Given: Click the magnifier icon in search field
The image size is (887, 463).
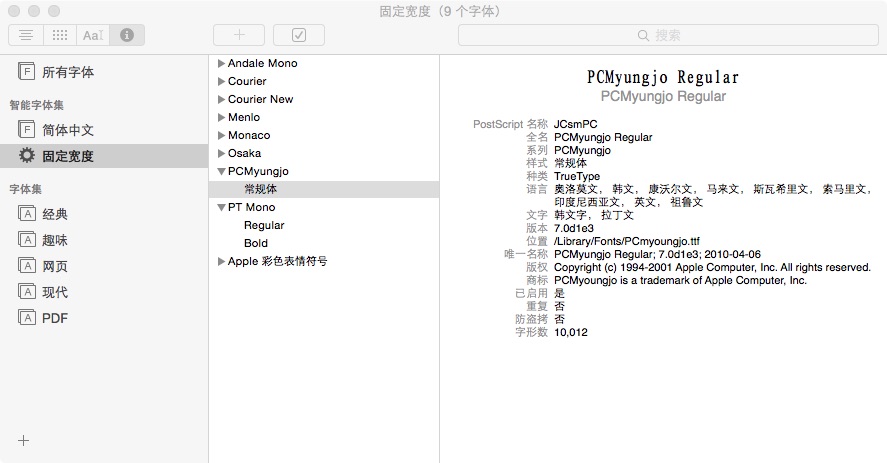Looking at the screenshot, I should [643, 35].
